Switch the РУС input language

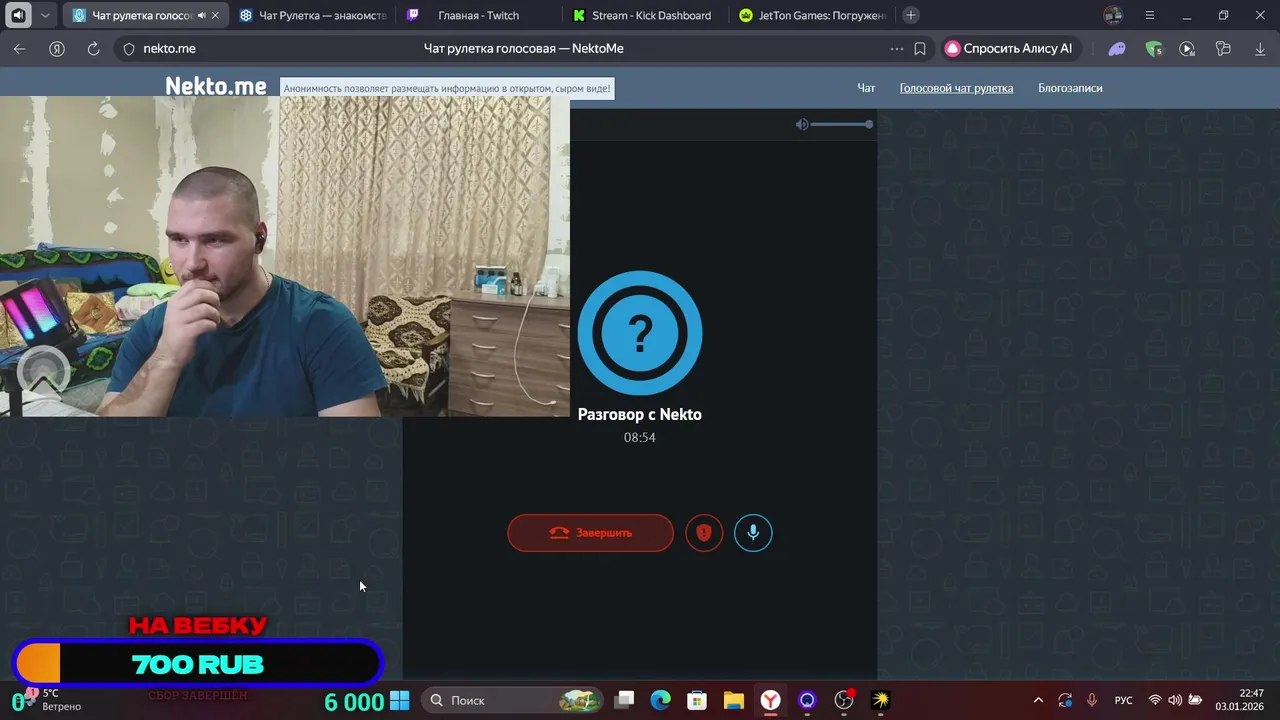coord(1124,700)
